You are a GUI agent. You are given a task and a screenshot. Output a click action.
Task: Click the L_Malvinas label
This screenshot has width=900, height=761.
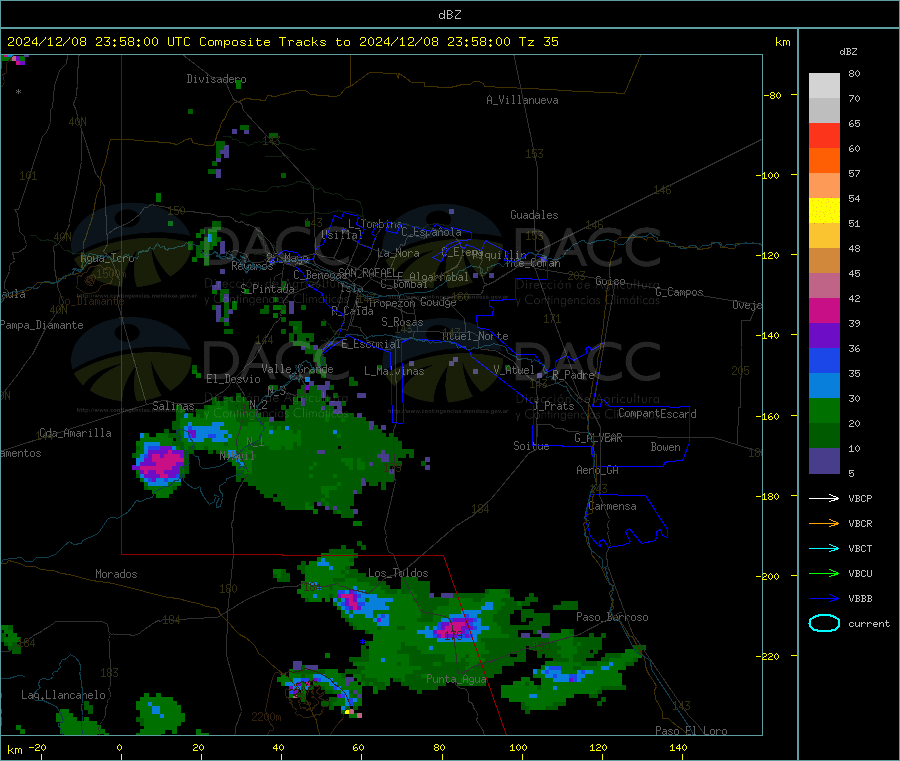pos(394,371)
